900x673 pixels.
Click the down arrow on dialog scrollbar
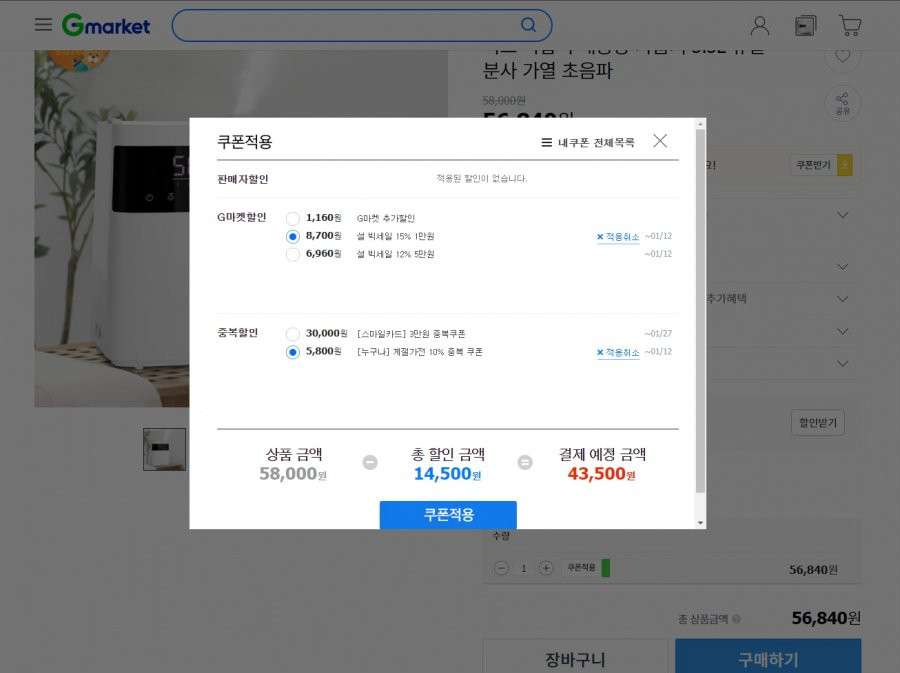[700, 523]
